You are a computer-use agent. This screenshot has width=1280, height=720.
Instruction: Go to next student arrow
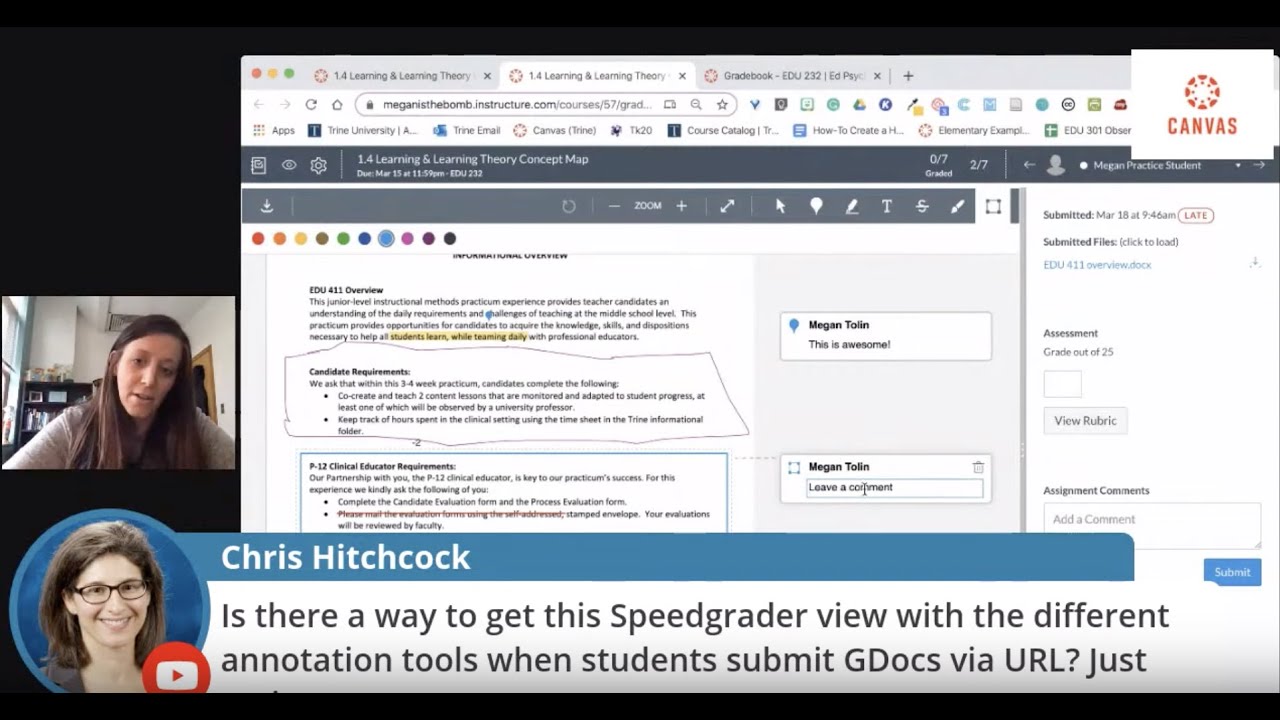(x=1259, y=165)
